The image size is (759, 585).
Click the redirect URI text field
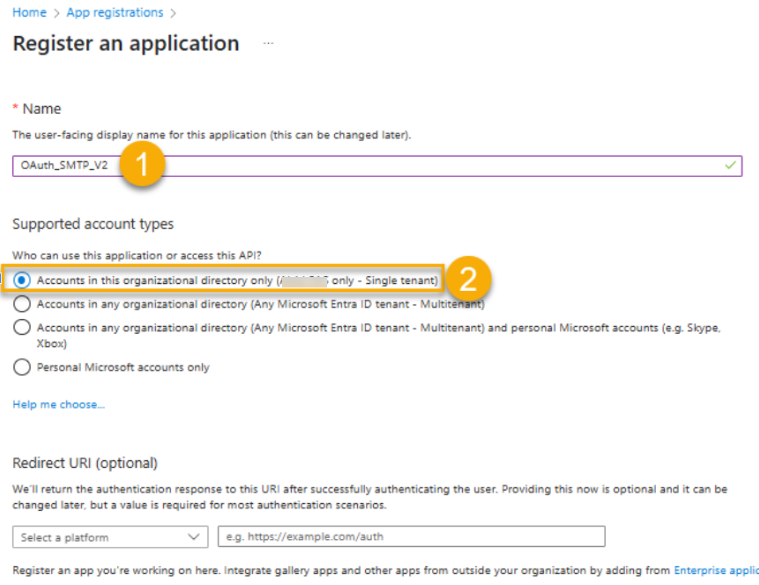(411, 537)
